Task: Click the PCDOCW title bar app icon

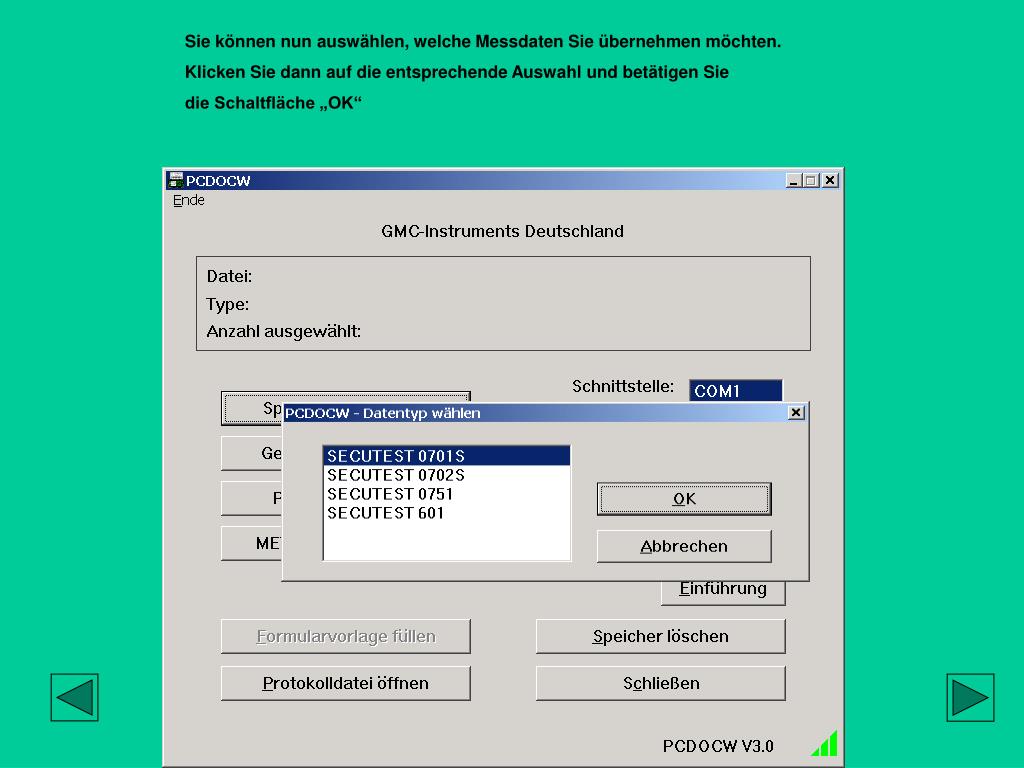Action: [175, 180]
